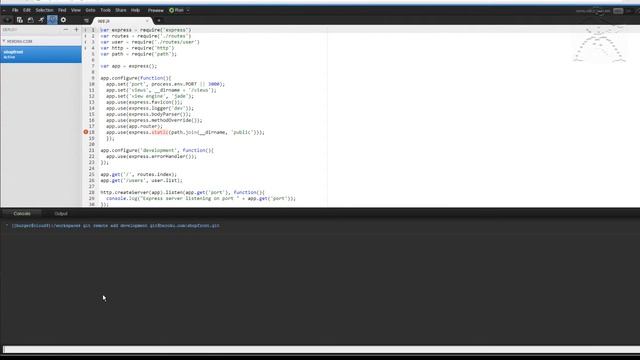Open the settings gear icon

pyautogui.click(x=63, y=20)
